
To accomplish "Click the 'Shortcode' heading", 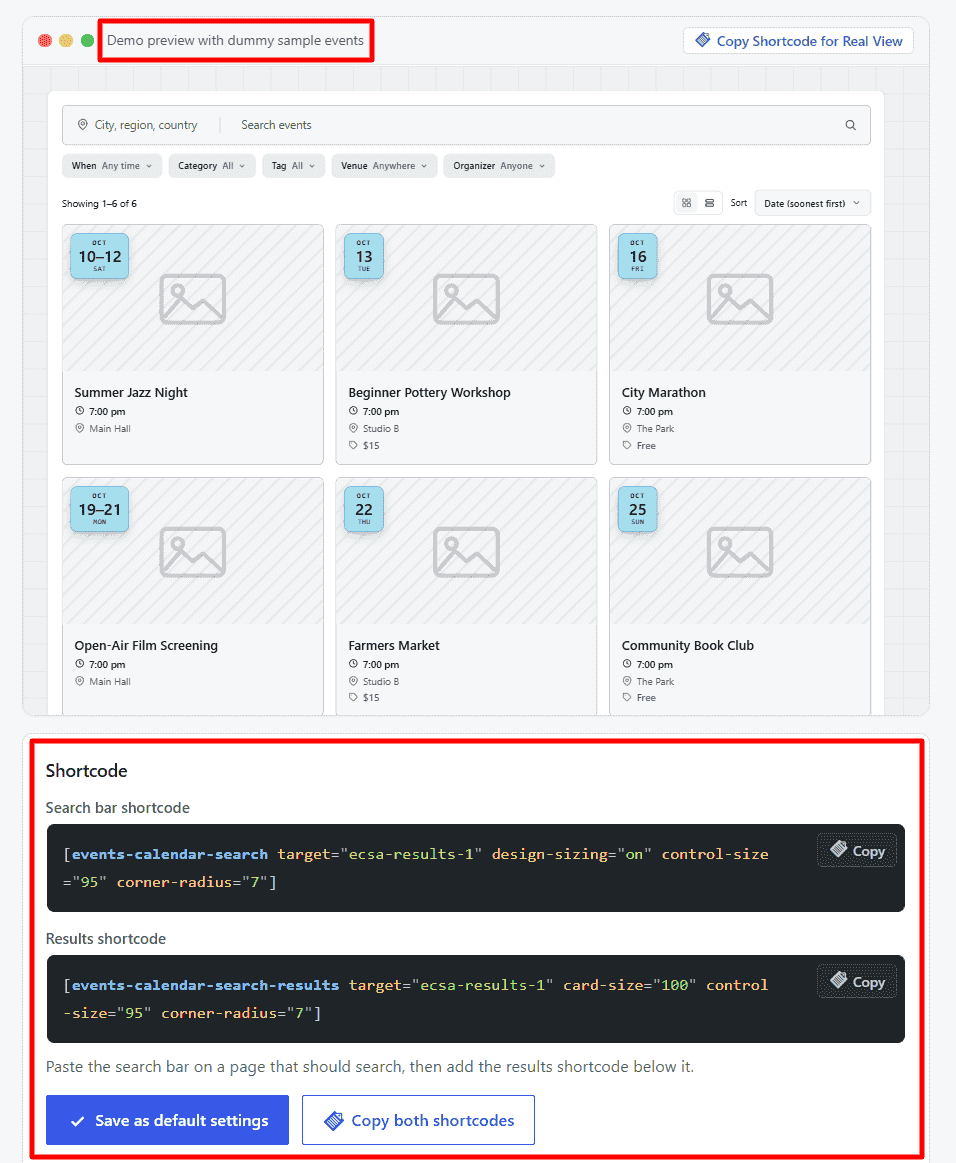I will (87, 771).
